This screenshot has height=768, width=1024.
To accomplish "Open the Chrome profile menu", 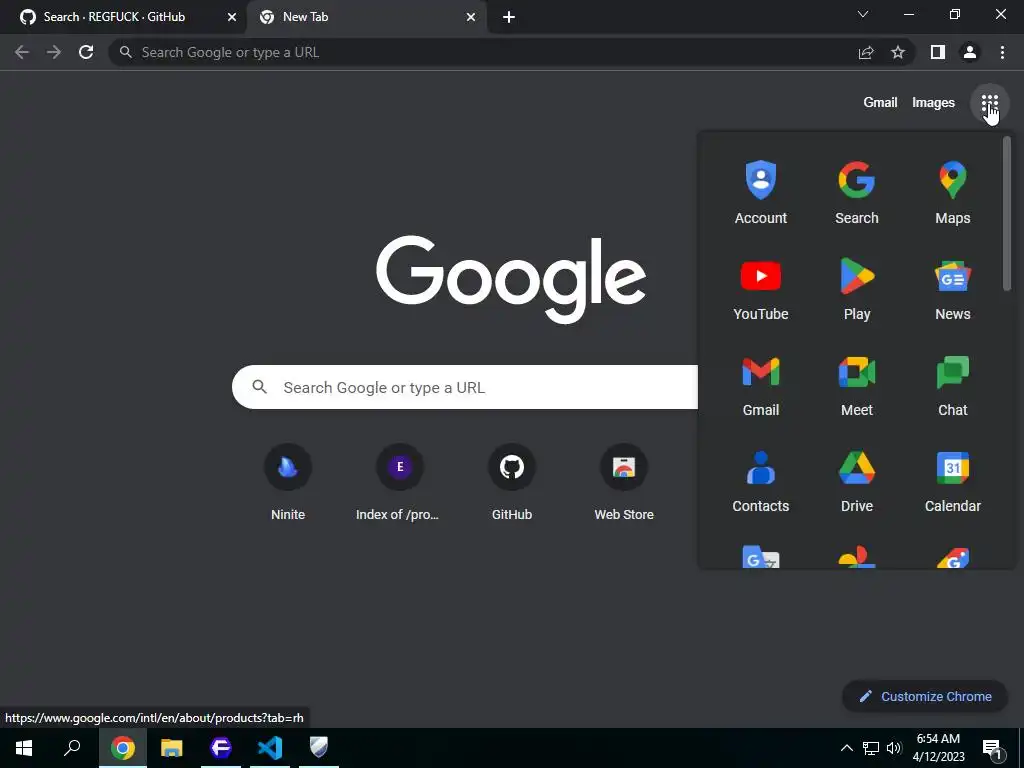I will point(970,52).
